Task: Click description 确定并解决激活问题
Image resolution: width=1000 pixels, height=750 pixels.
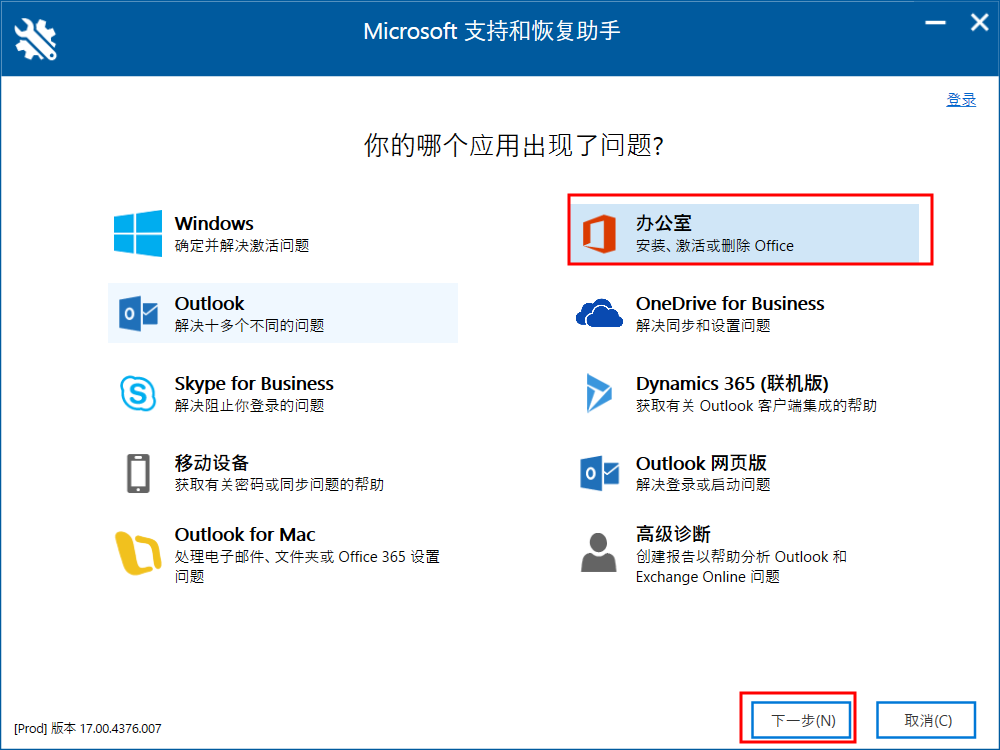Action: pos(242,246)
